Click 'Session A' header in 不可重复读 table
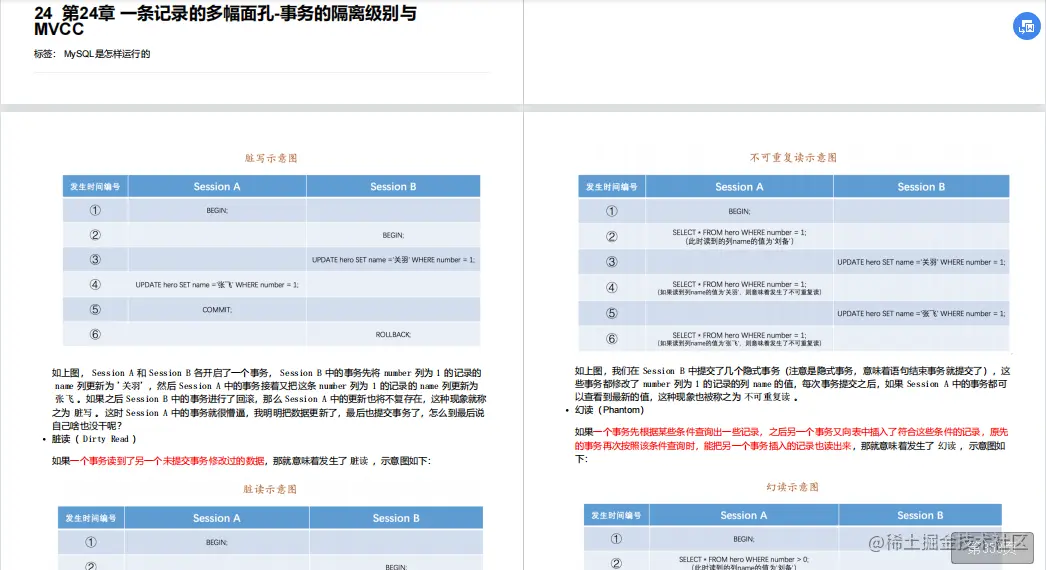 tap(739, 187)
